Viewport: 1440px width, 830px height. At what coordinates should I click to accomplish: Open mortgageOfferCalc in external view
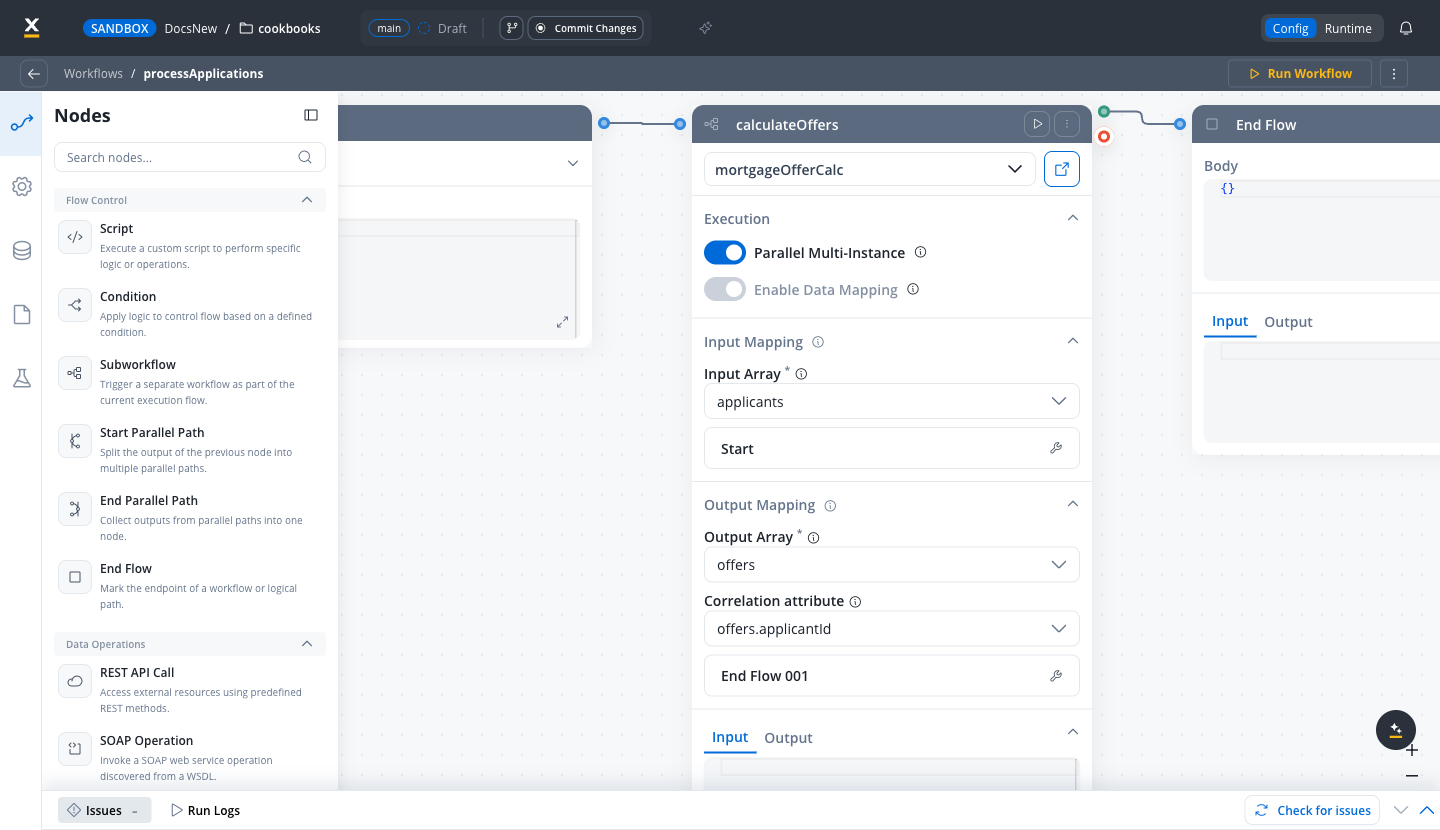tap(1062, 169)
